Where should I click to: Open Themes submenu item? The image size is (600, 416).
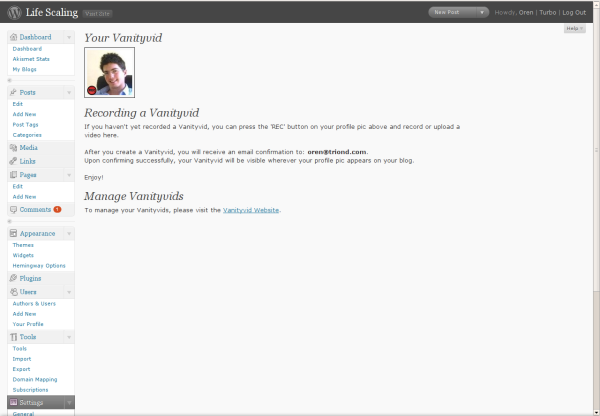coord(23,245)
